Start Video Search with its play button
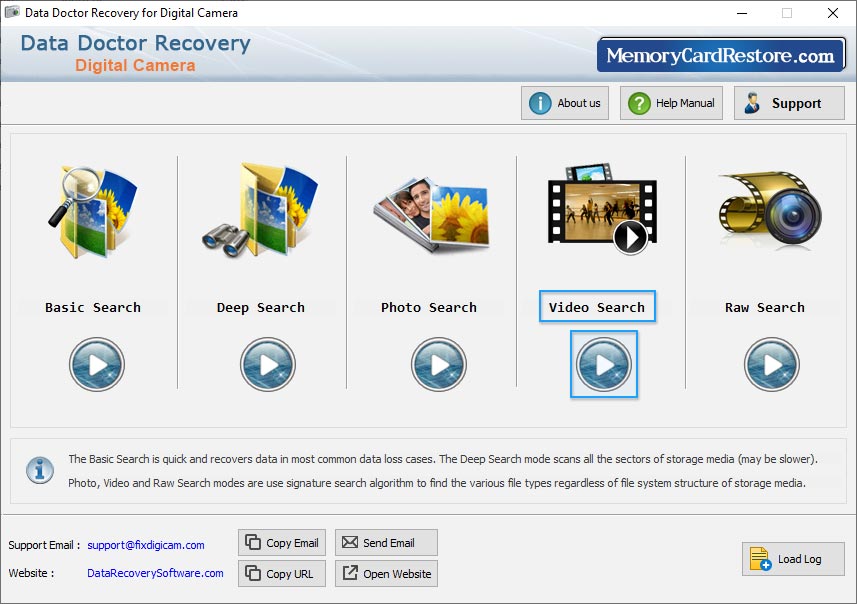The image size is (857, 604). coord(604,365)
